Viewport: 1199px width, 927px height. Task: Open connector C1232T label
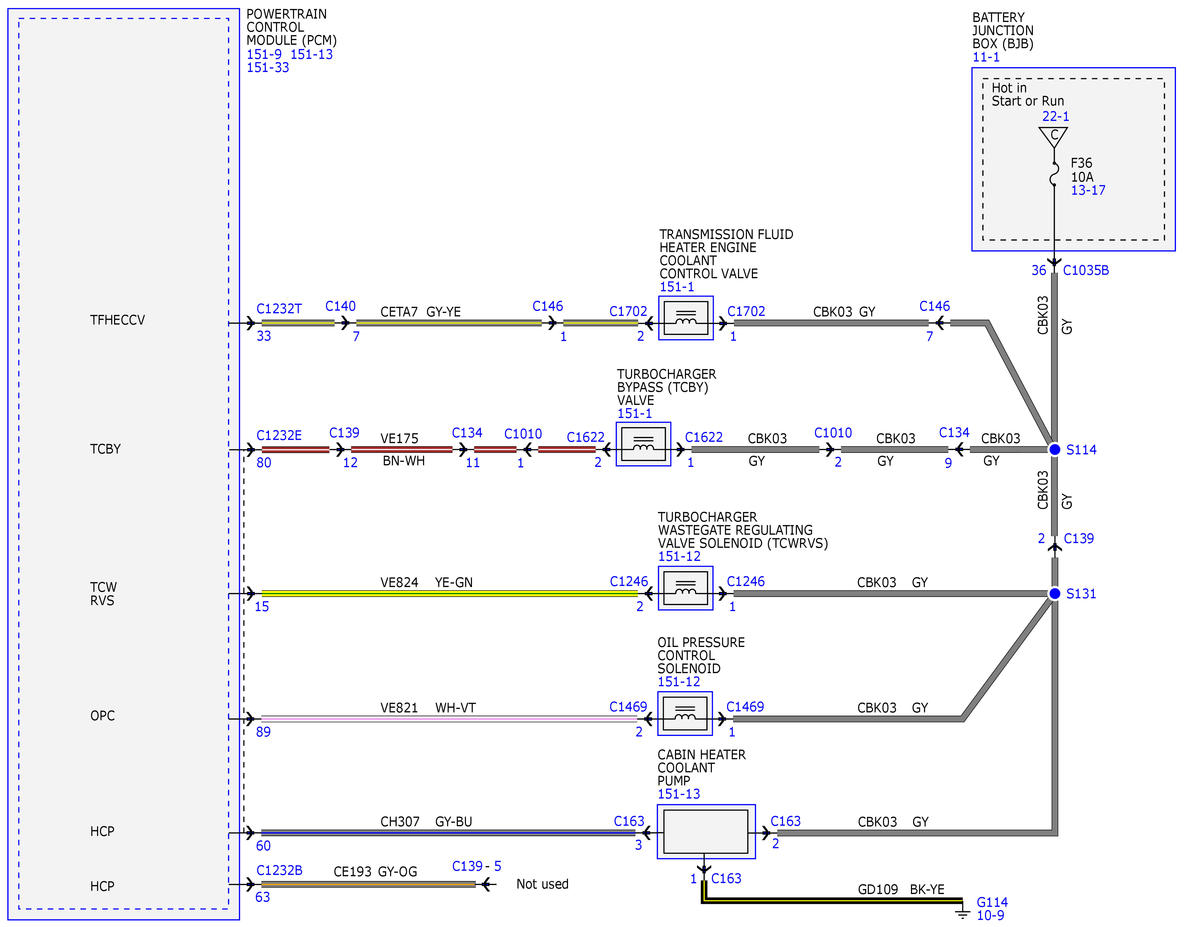(x=279, y=309)
